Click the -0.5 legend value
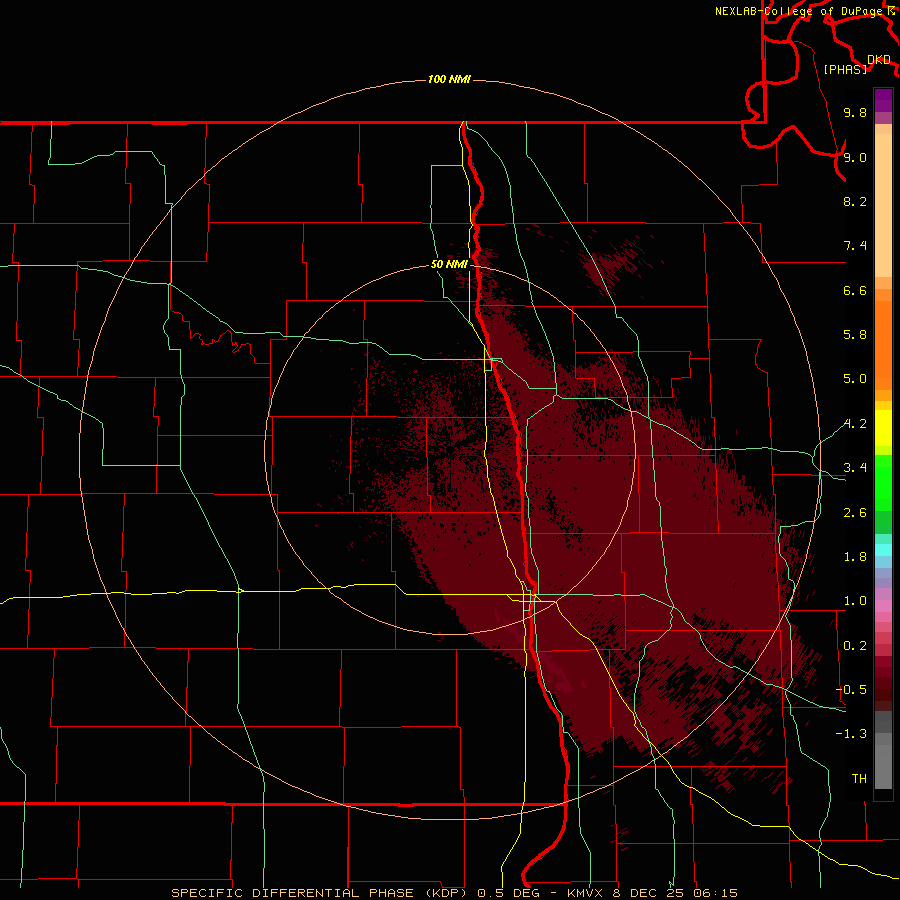900x900 pixels. click(851, 689)
